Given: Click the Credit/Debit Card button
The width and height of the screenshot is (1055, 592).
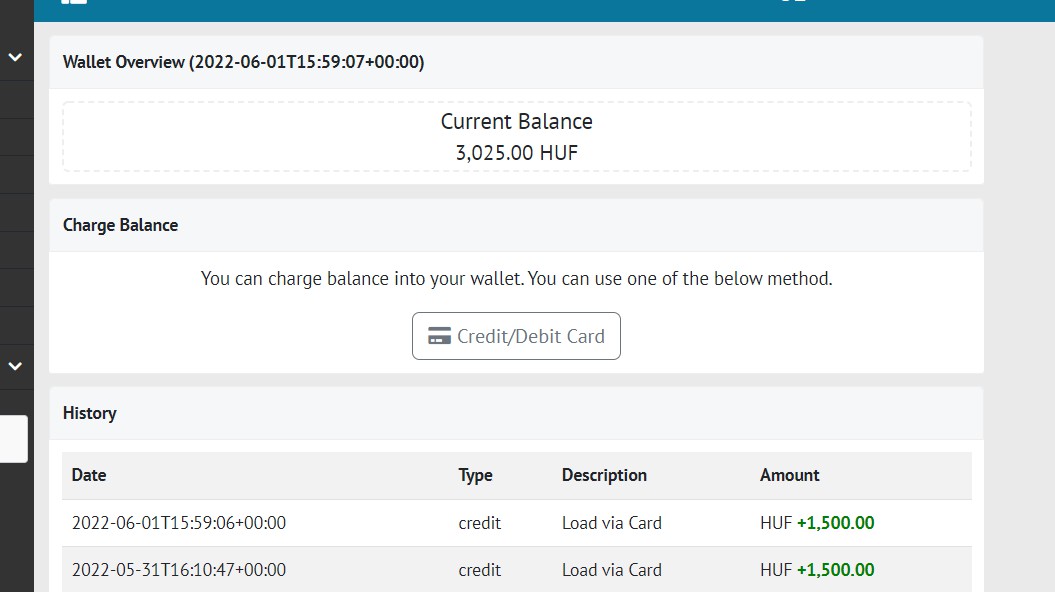Looking at the screenshot, I should (516, 336).
